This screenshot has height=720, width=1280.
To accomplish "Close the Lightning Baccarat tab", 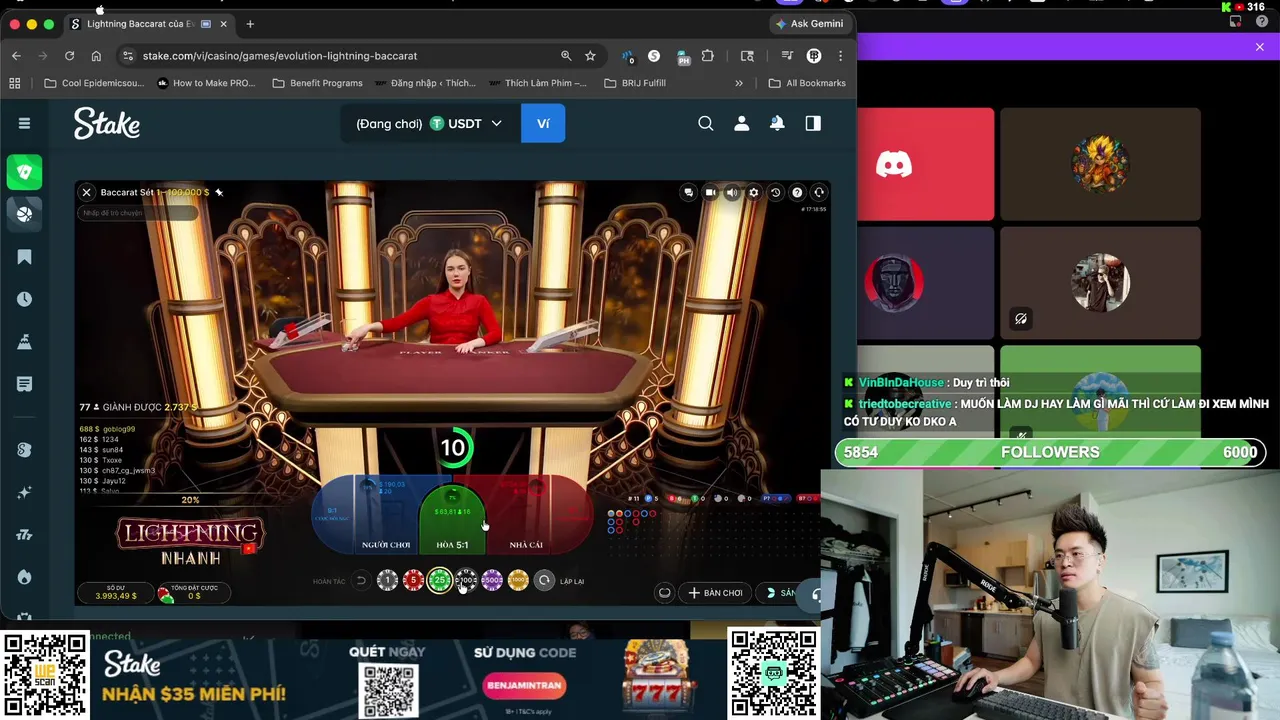I will click(223, 24).
